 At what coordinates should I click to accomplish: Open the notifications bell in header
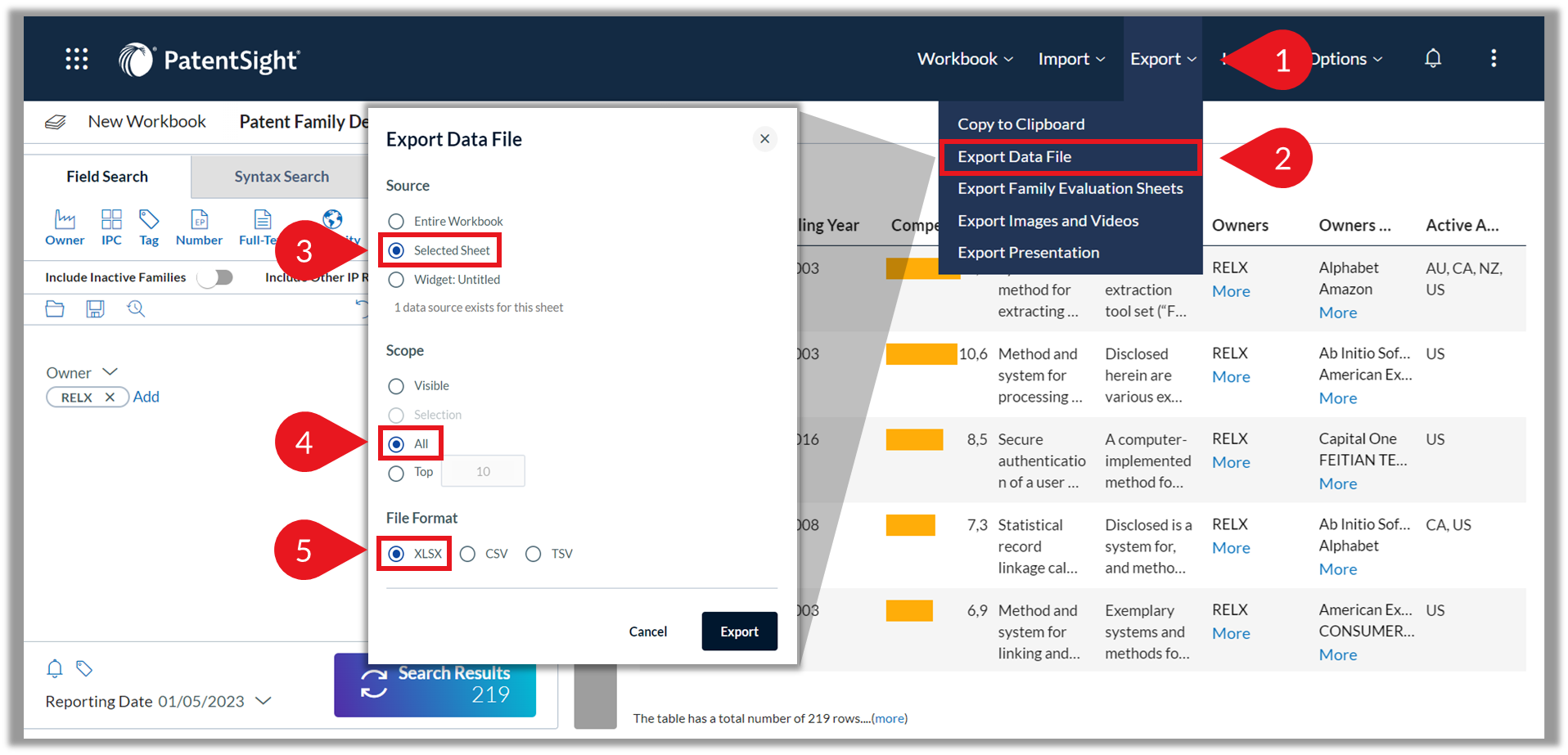click(1433, 59)
